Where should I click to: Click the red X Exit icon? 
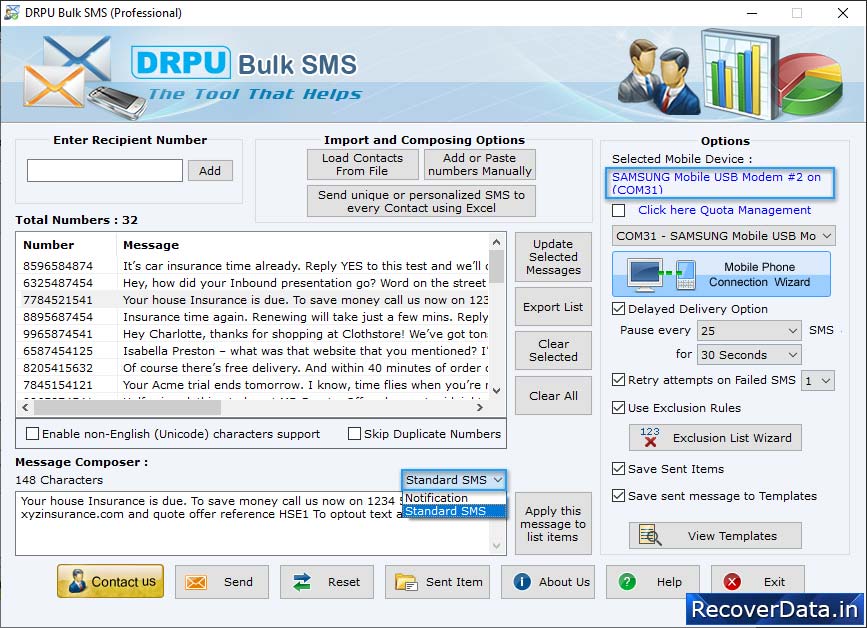coord(732,582)
